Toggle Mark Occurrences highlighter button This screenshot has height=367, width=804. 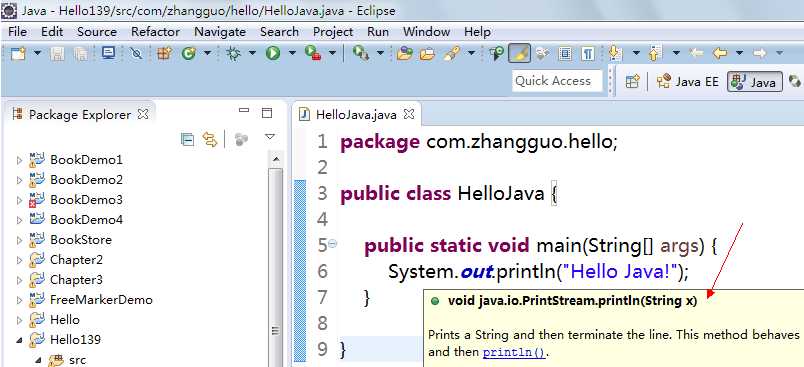[519, 53]
